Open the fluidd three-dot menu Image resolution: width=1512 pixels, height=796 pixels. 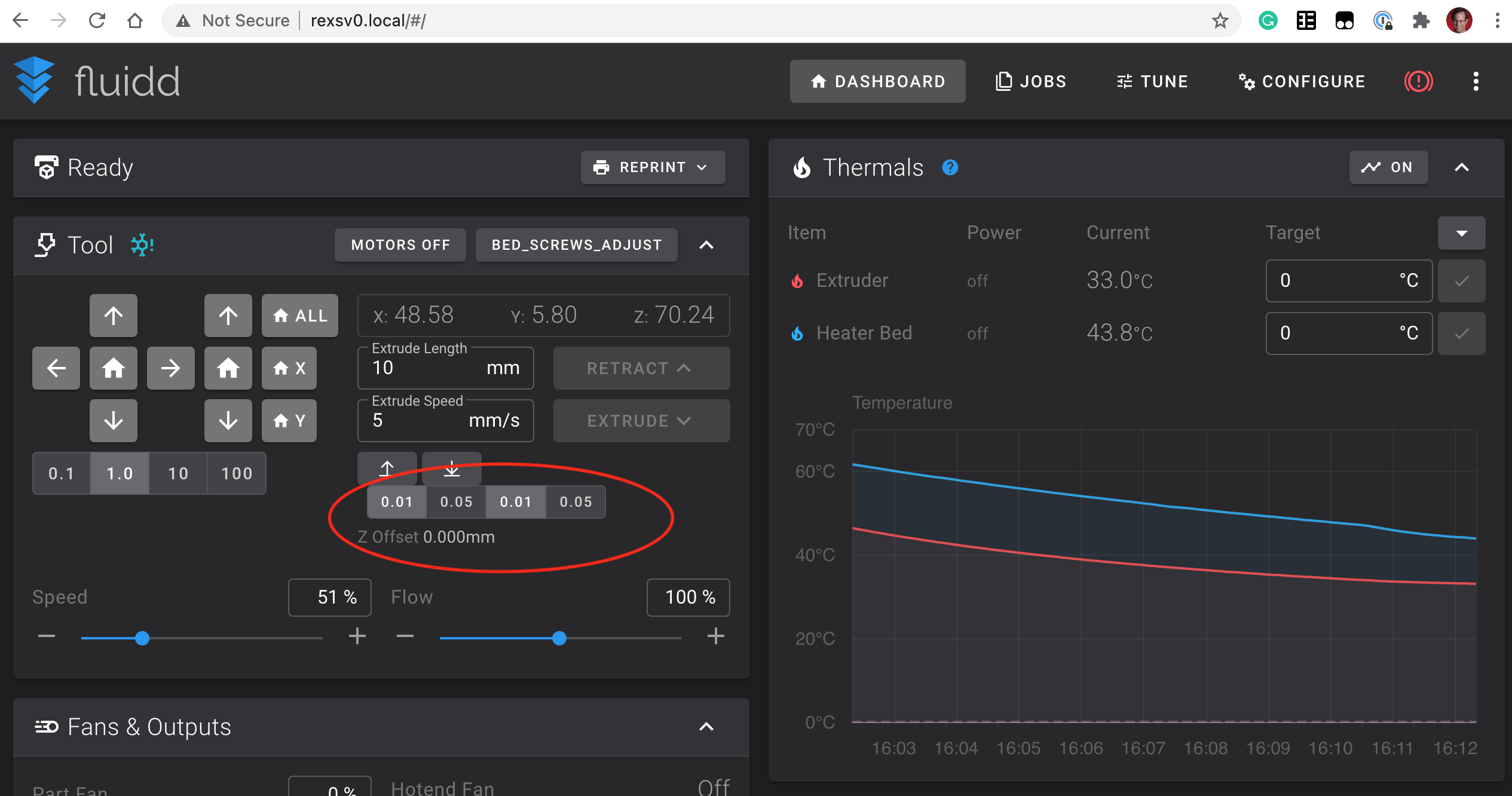[1476, 81]
